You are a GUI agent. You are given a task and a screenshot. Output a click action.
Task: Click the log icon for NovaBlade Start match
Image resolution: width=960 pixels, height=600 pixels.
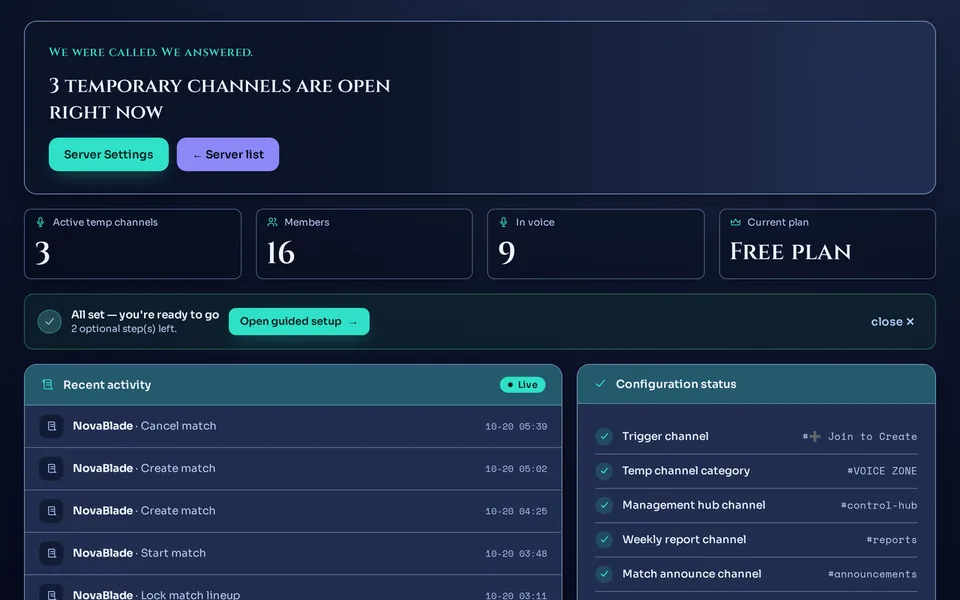pos(52,553)
